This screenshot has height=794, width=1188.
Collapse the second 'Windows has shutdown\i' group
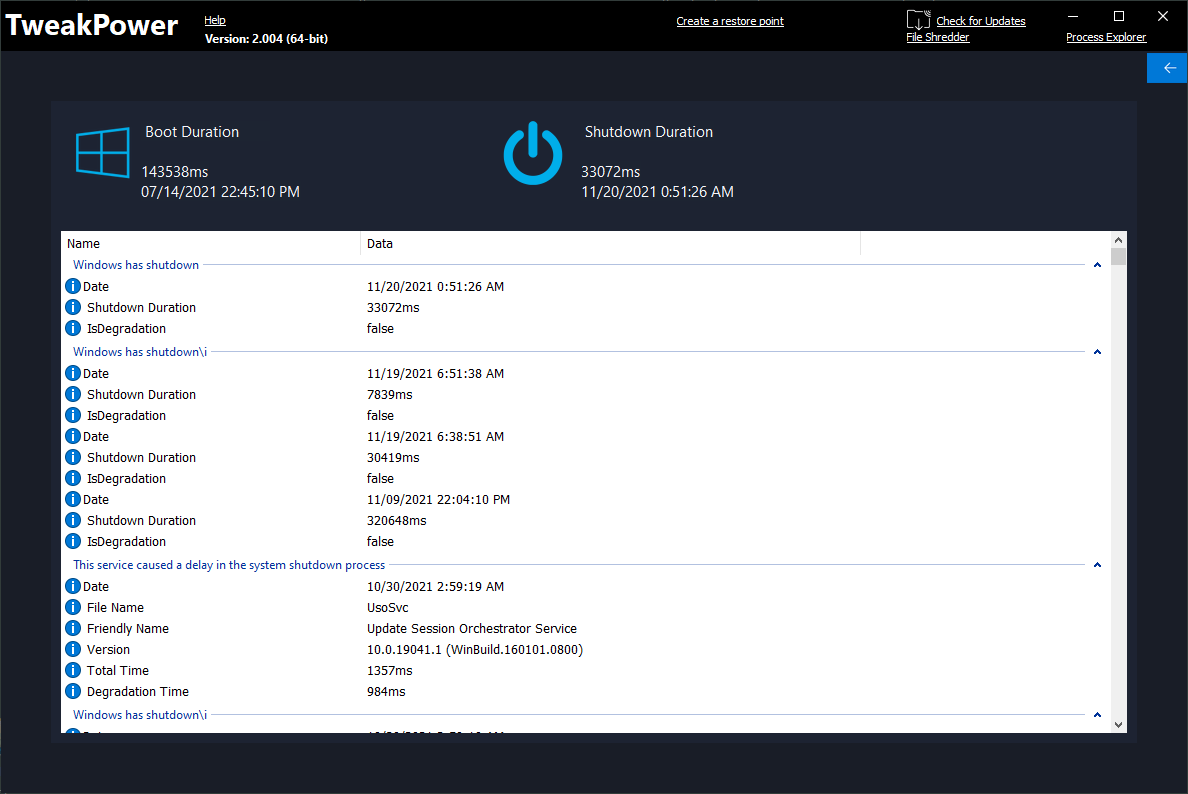click(x=1097, y=353)
